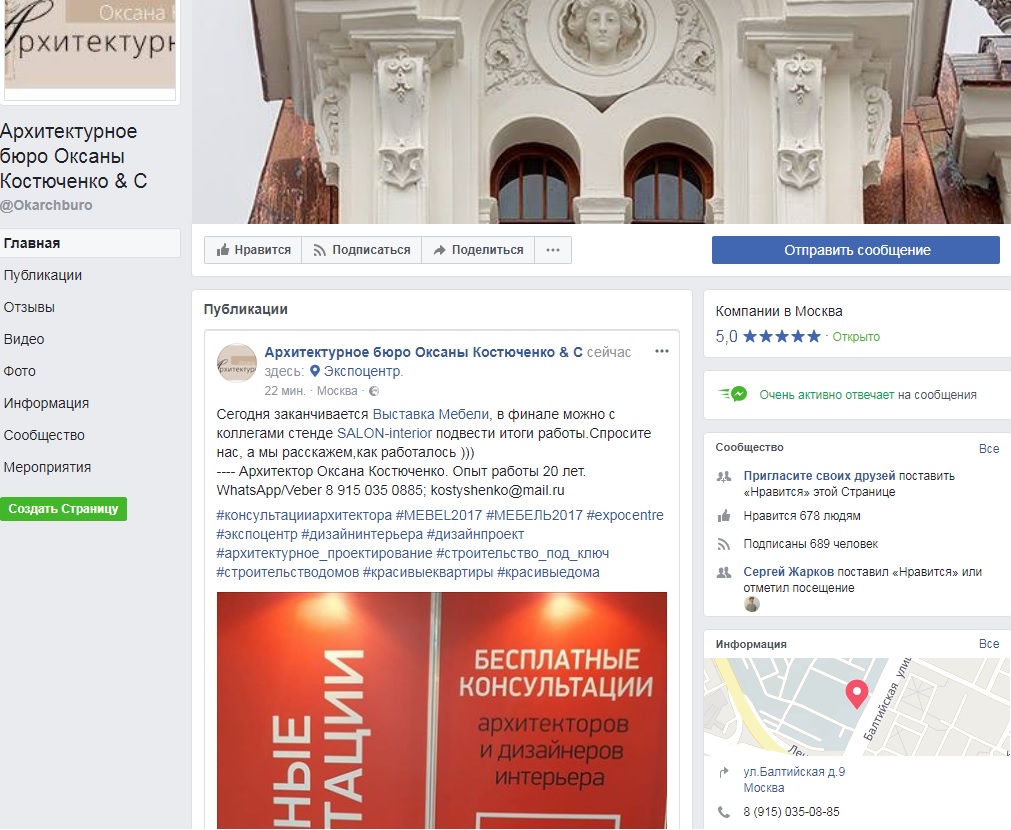Open Сергей Жарков profile link
1011x830 pixels.
788,572
